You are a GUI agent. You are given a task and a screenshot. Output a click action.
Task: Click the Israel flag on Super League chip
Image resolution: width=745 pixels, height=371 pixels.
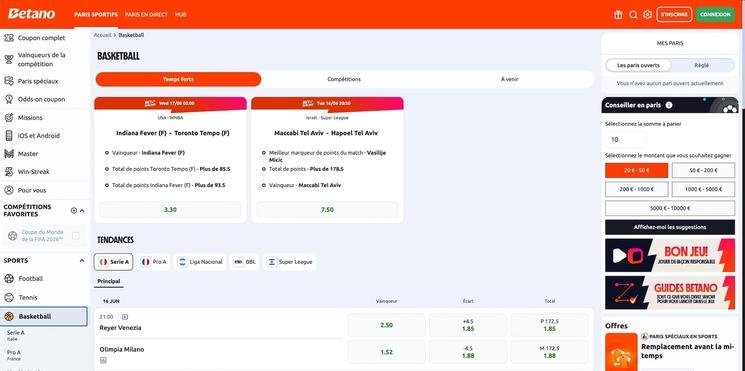(272, 262)
